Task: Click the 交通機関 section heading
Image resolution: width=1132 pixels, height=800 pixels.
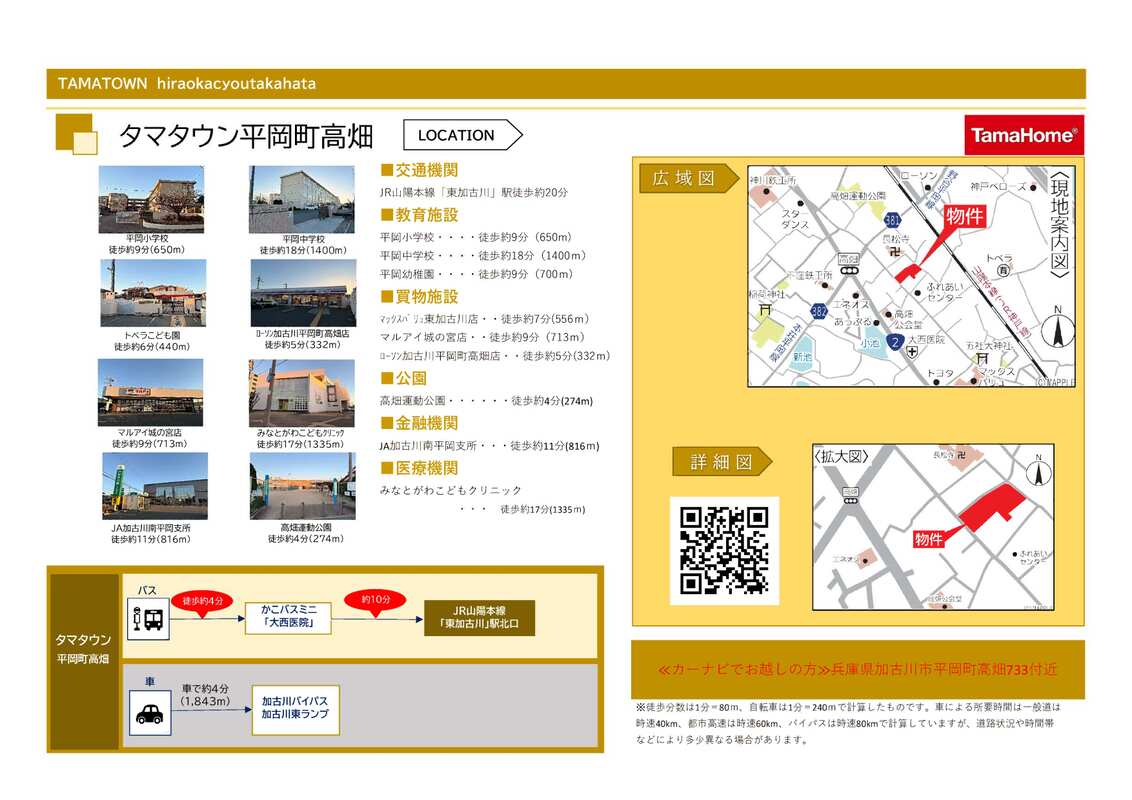Action: [x=419, y=170]
